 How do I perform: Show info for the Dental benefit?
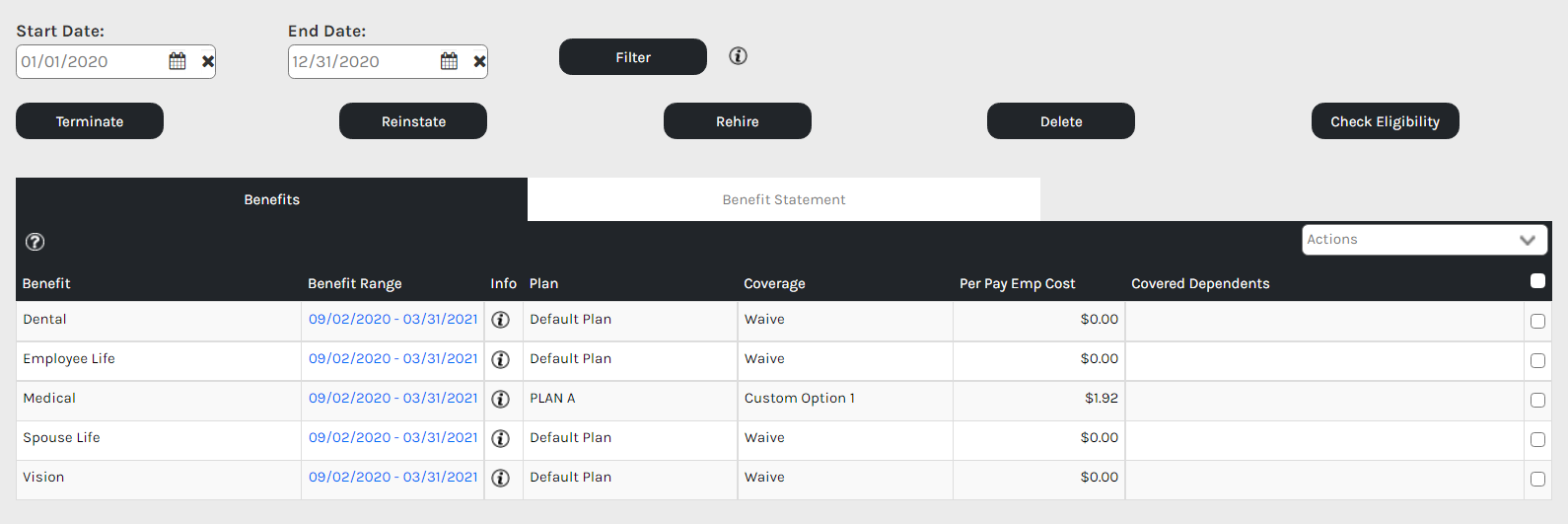501,320
